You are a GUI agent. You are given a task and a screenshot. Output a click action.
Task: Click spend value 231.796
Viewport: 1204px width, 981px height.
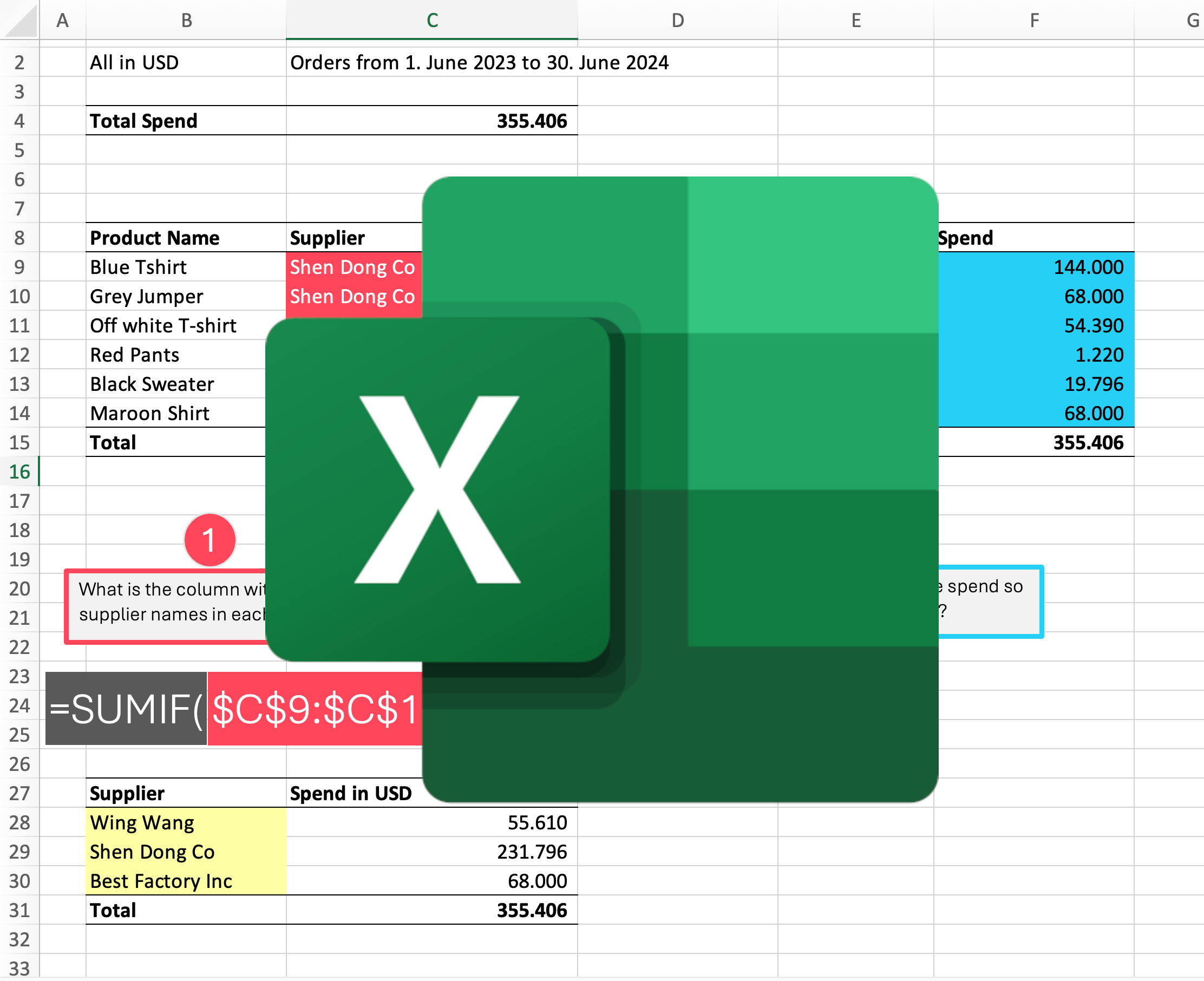(x=431, y=852)
